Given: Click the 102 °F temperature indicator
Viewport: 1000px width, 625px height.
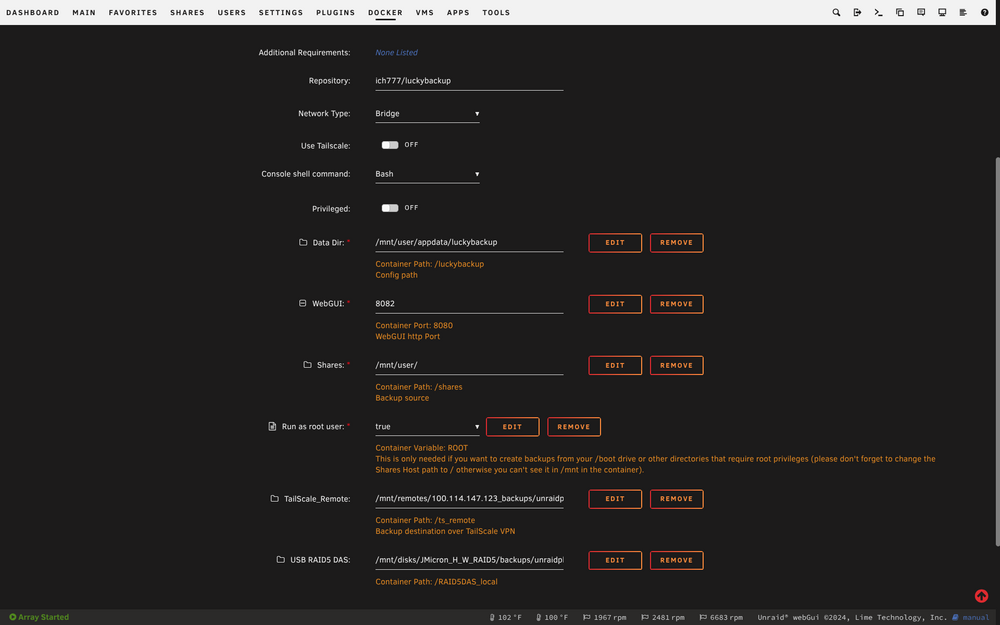Looking at the screenshot, I should [505, 617].
